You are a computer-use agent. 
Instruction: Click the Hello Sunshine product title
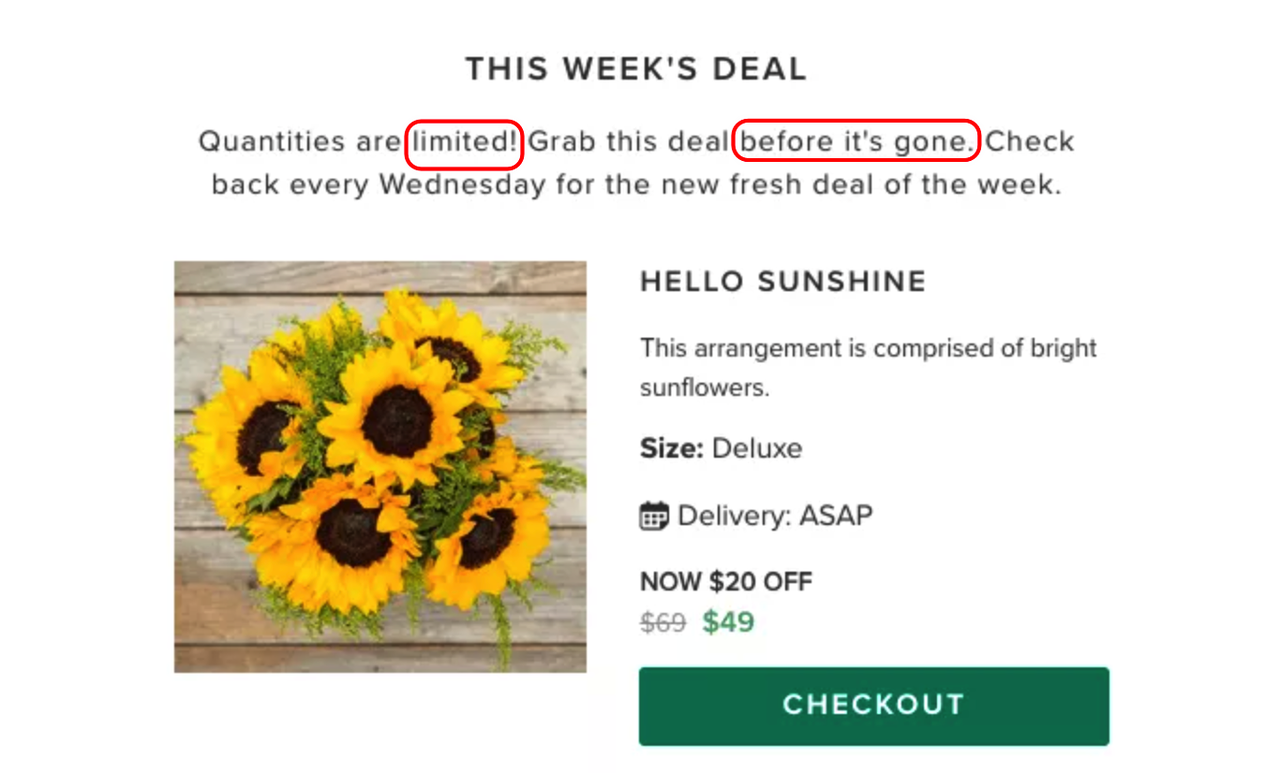tap(783, 282)
